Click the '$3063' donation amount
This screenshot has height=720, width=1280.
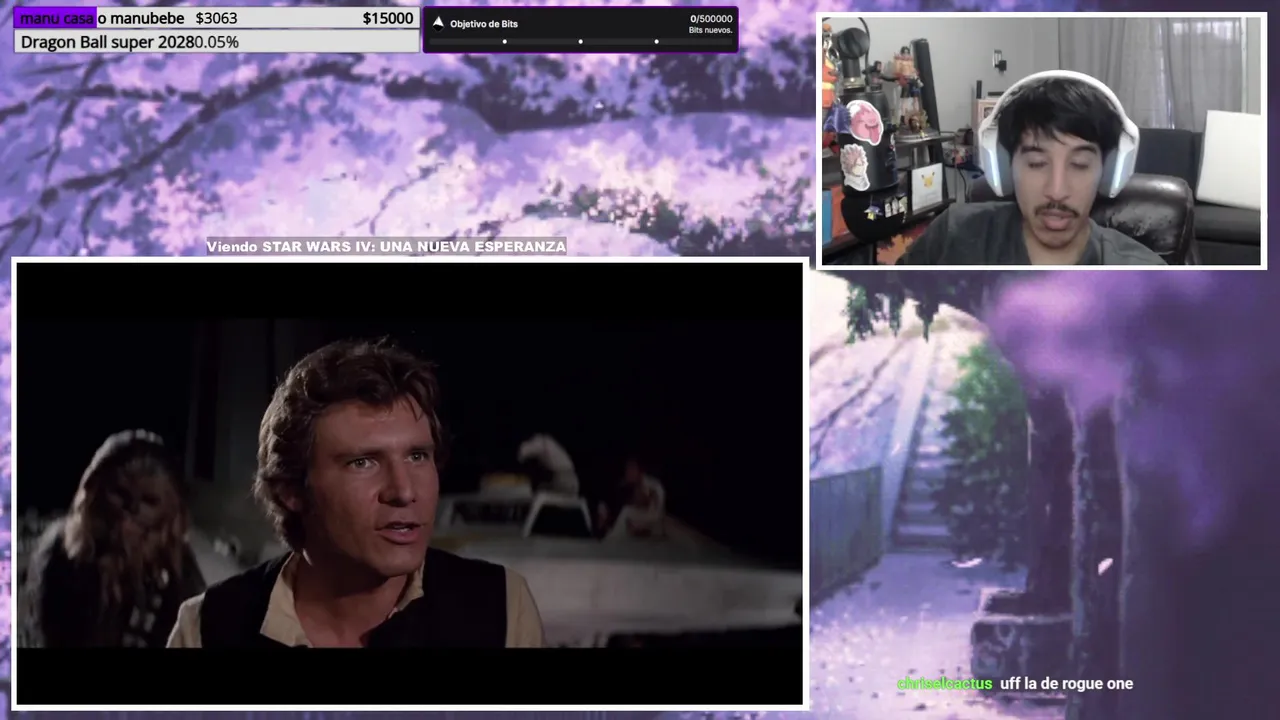(216, 18)
